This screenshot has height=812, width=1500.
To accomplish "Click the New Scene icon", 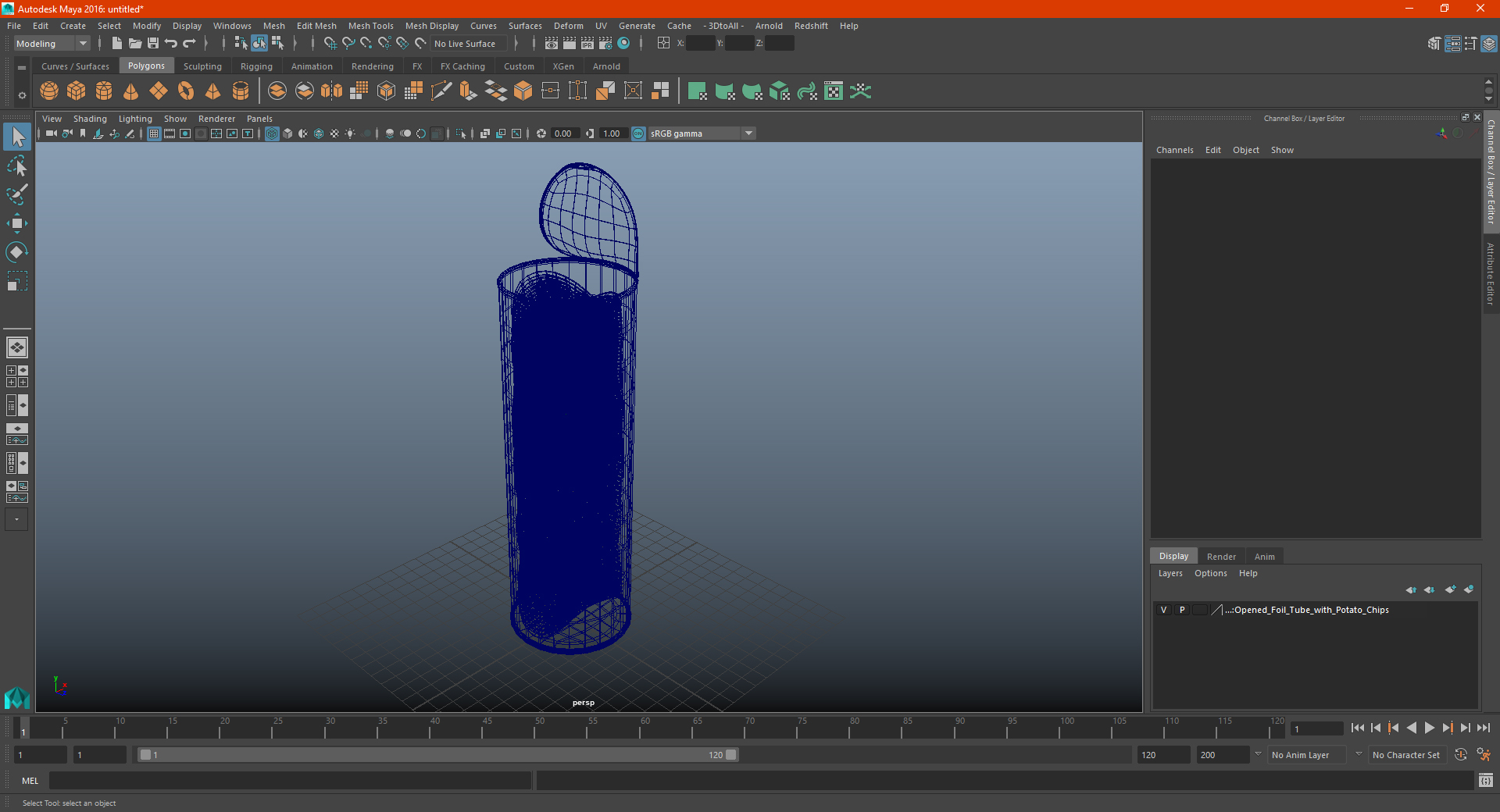I will (x=116, y=44).
